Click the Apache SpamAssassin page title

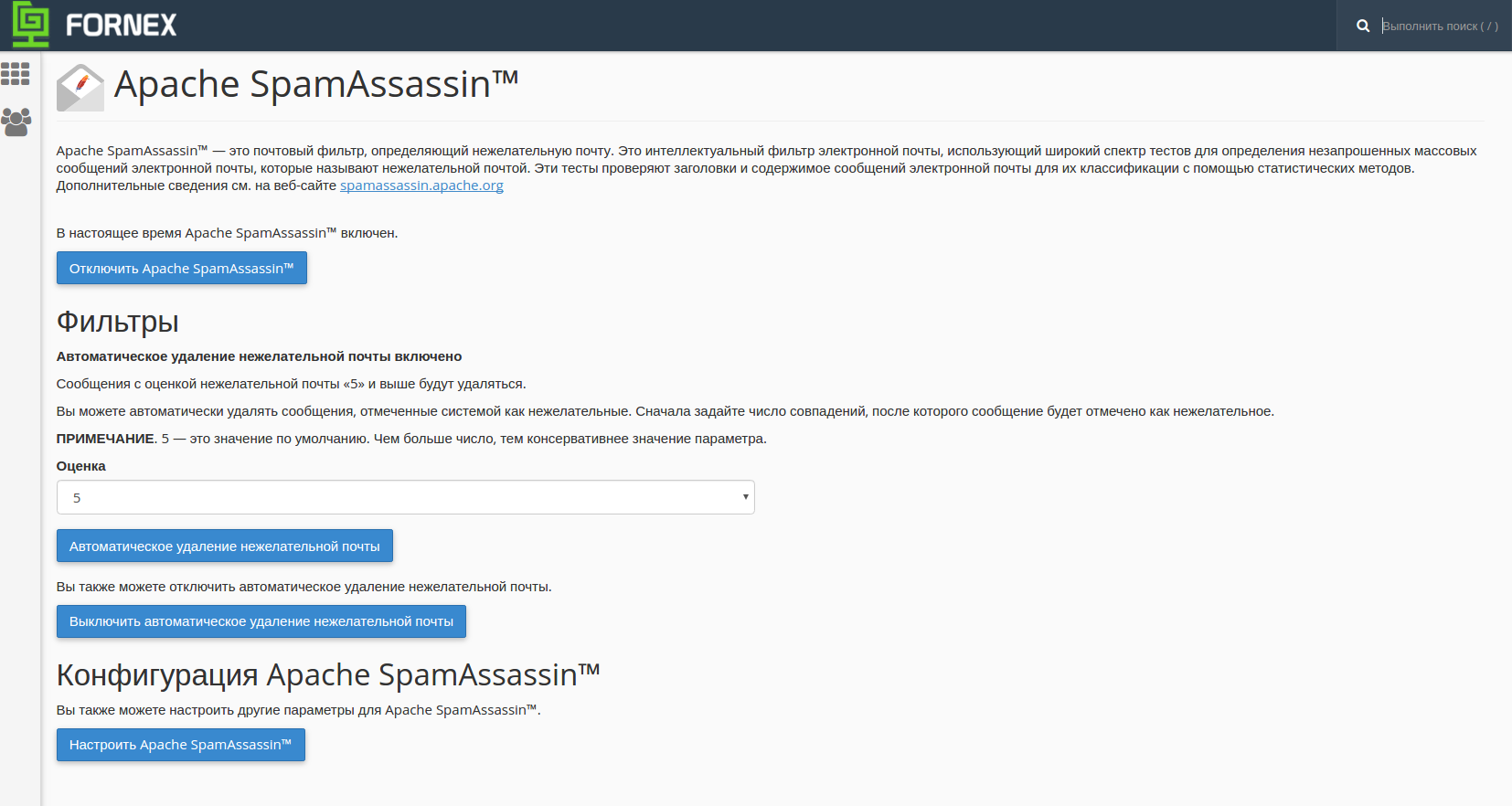[316, 84]
